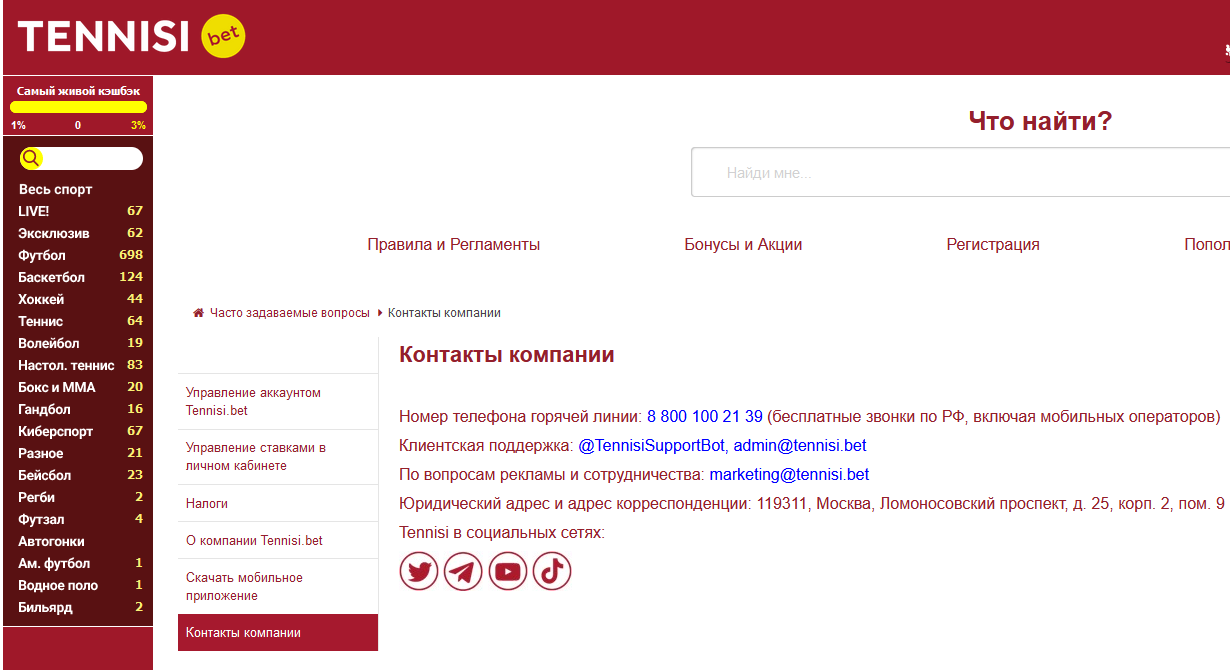Open Tennisi TikTok profile icon
1230x670 pixels.
(x=552, y=571)
